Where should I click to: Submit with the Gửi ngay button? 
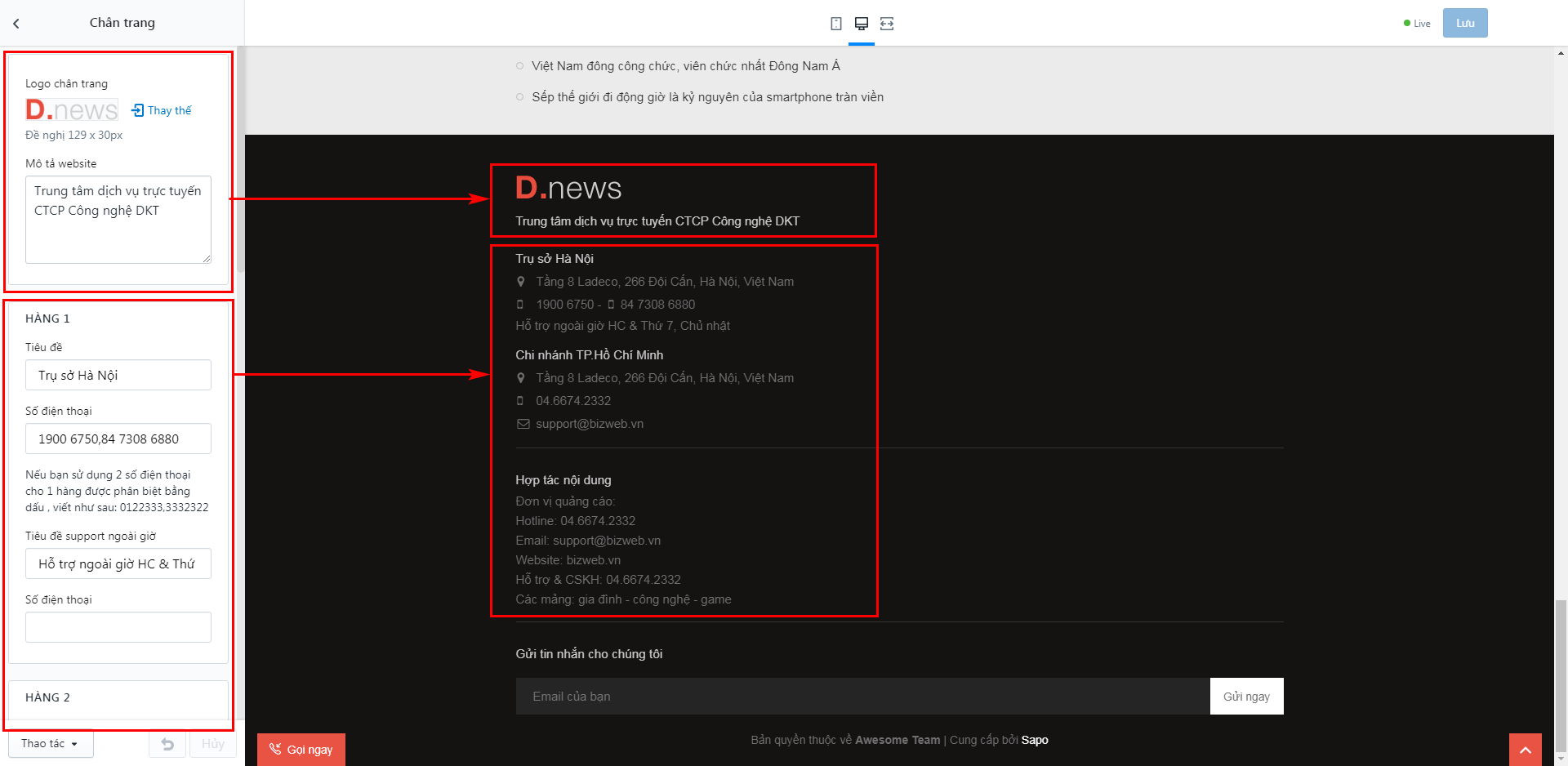click(1246, 697)
